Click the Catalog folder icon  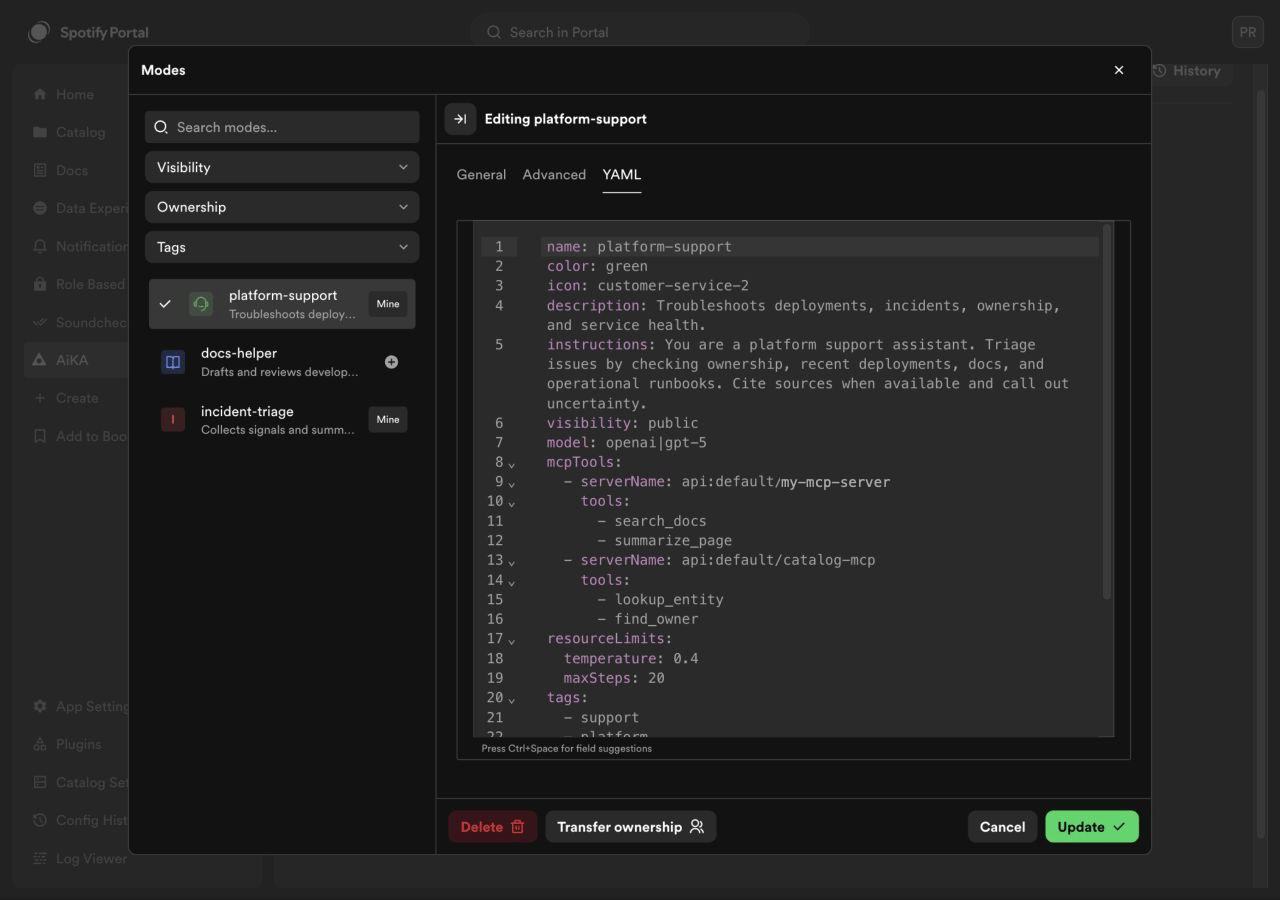click(40, 132)
